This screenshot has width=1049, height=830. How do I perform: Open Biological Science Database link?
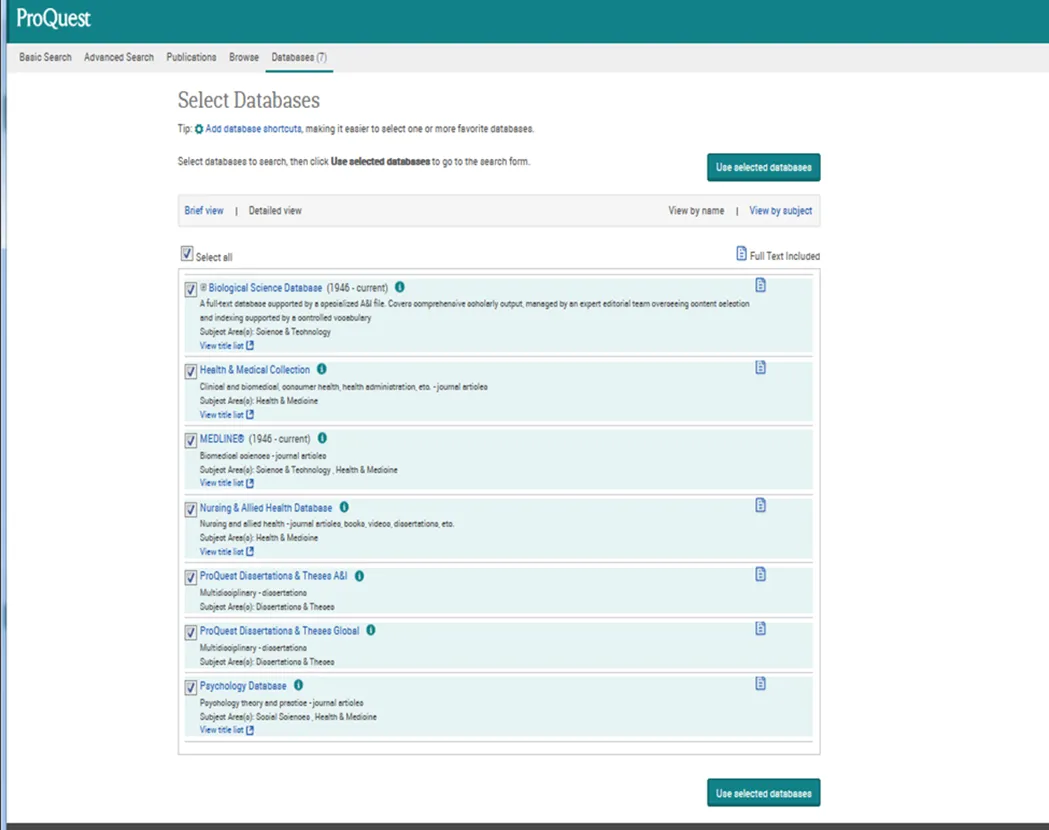pyautogui.click(x=265, y=288)
